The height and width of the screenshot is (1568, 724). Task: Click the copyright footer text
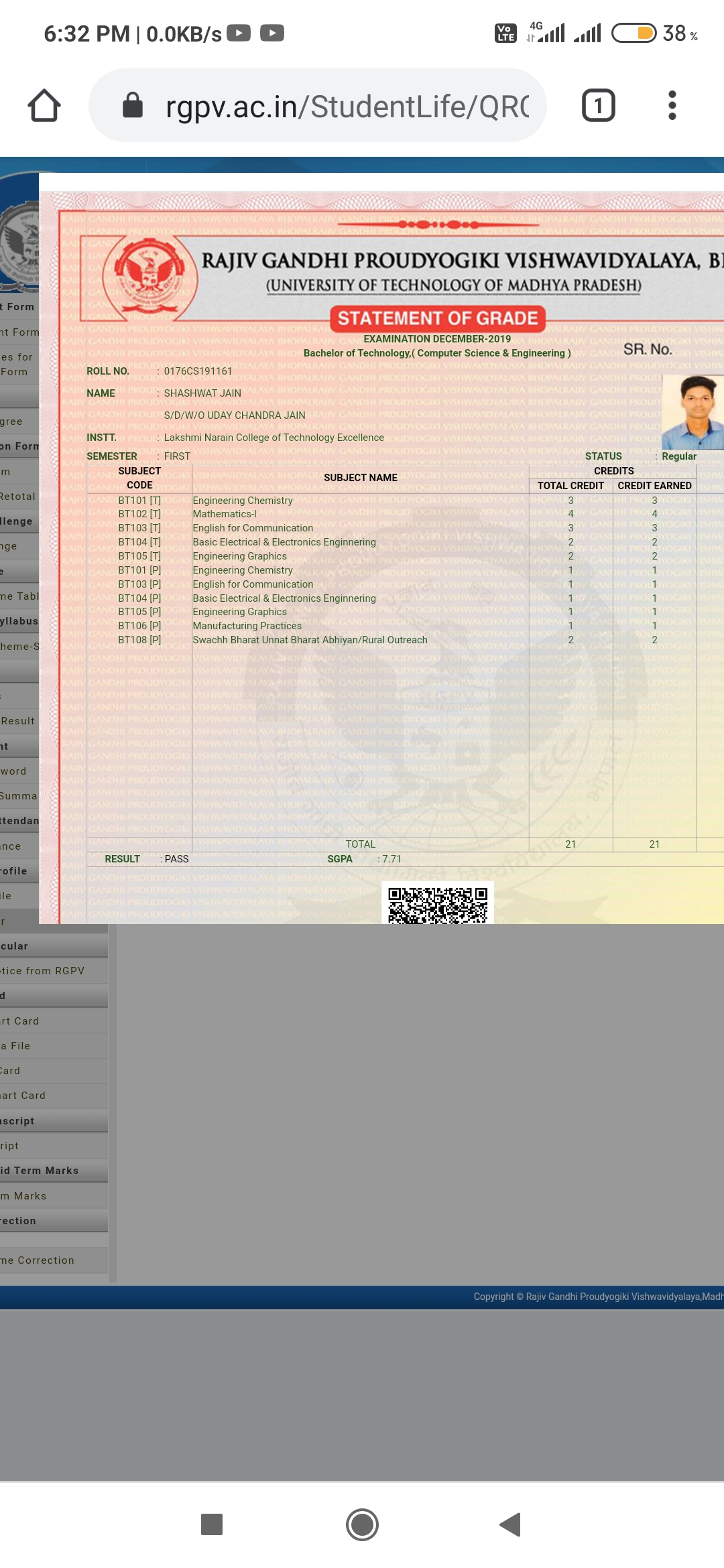click(x=599, y=1297)
